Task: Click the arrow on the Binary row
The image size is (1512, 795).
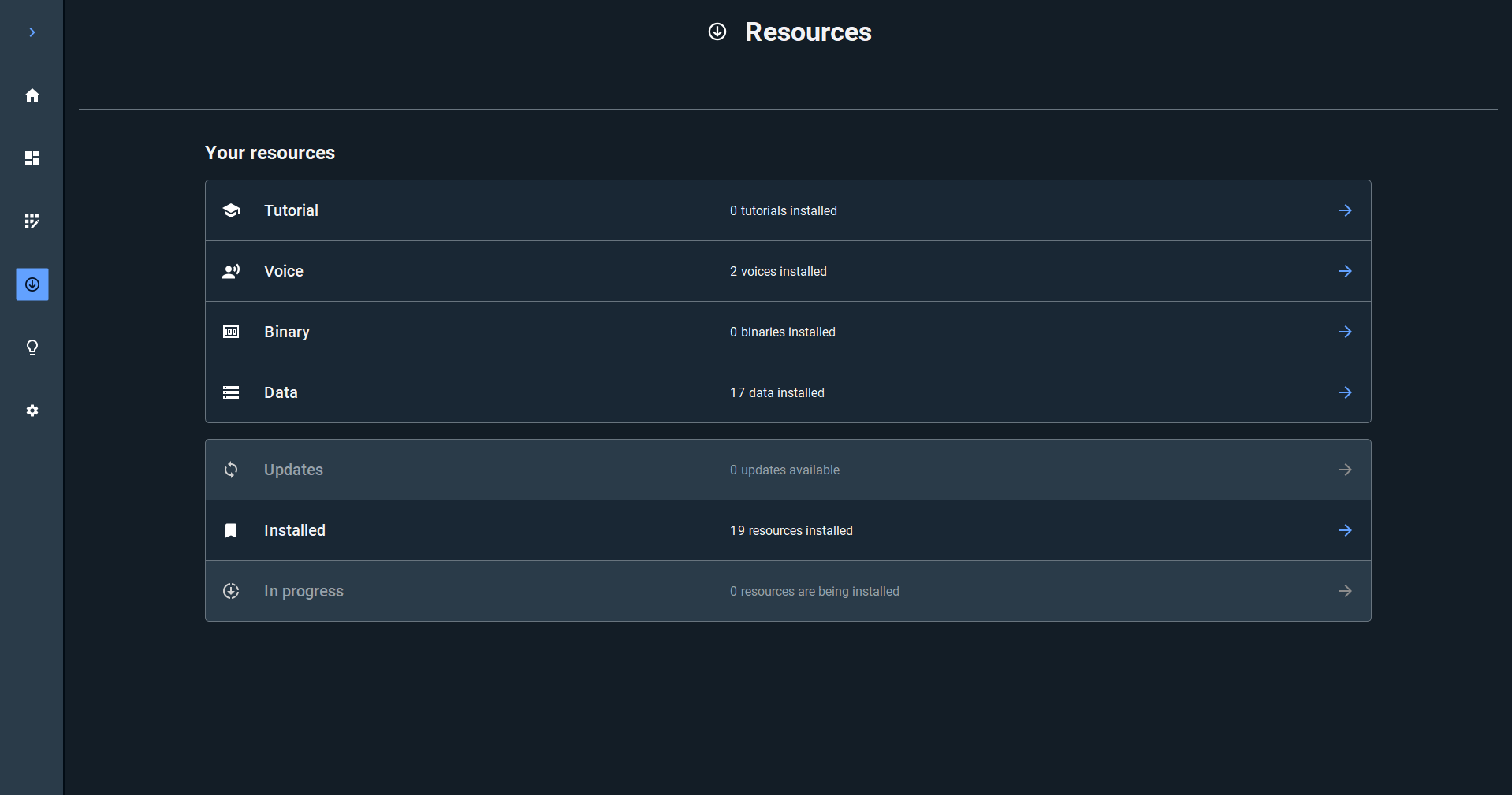Action: click(x=1345, y=332)
